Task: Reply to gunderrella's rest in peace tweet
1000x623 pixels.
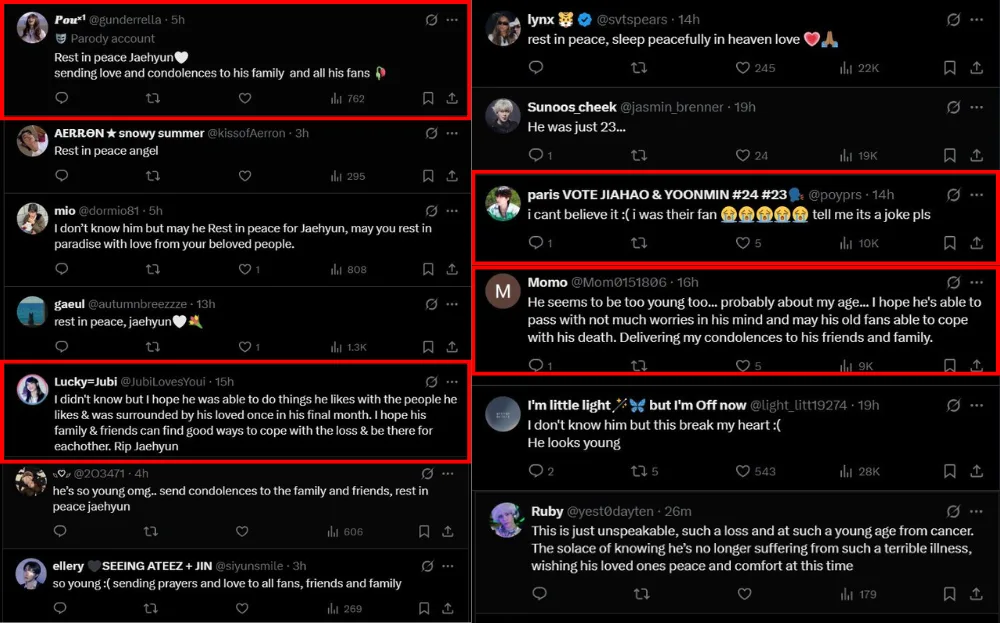Action: coord(62,98)
